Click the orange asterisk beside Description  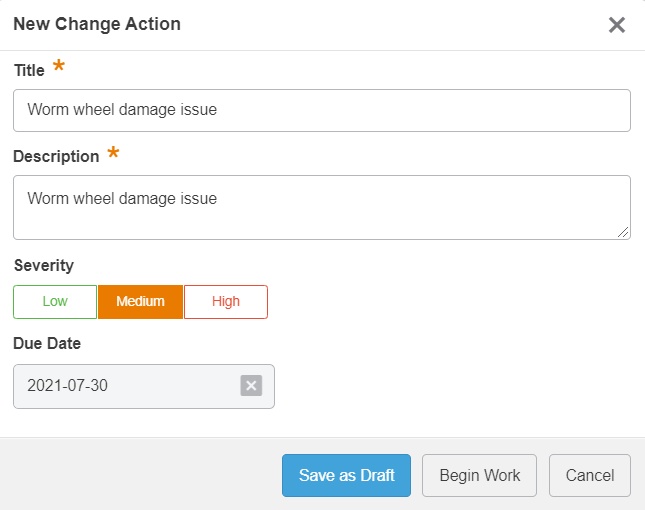click(113, 154)
